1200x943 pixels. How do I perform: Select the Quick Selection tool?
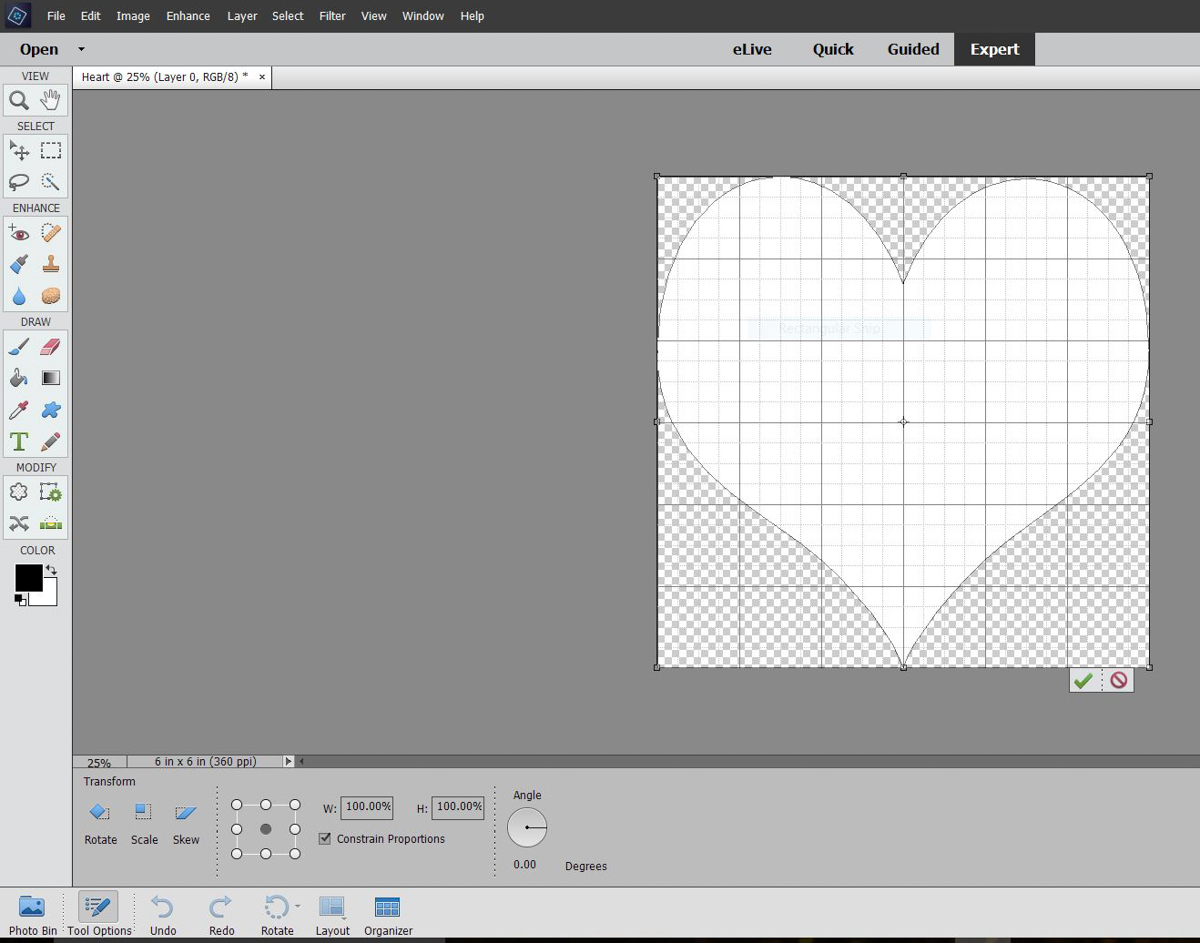click(51, 182)
